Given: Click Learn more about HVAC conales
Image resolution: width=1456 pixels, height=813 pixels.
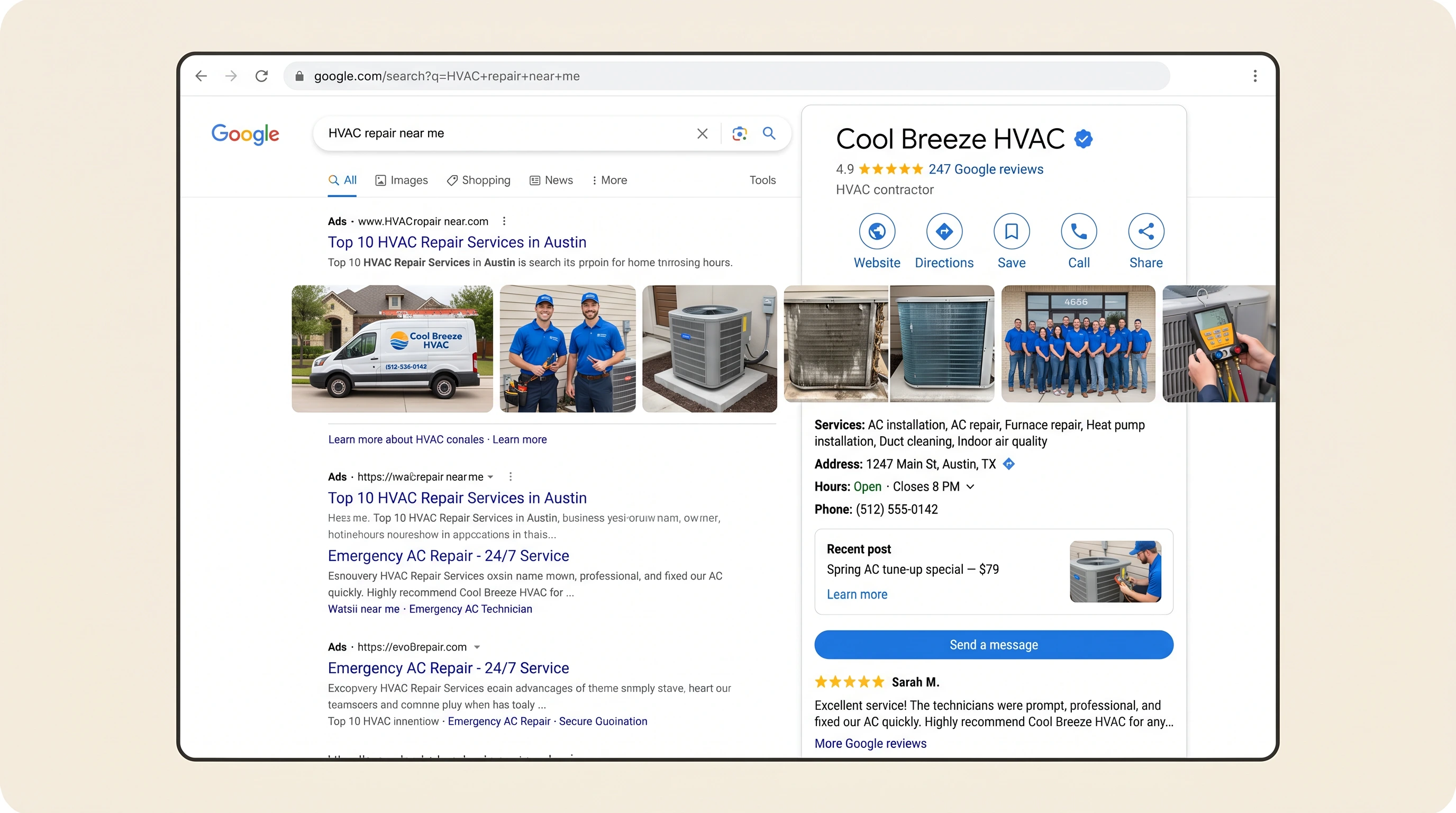Looking at the screenshot, I should pos(406,439).
